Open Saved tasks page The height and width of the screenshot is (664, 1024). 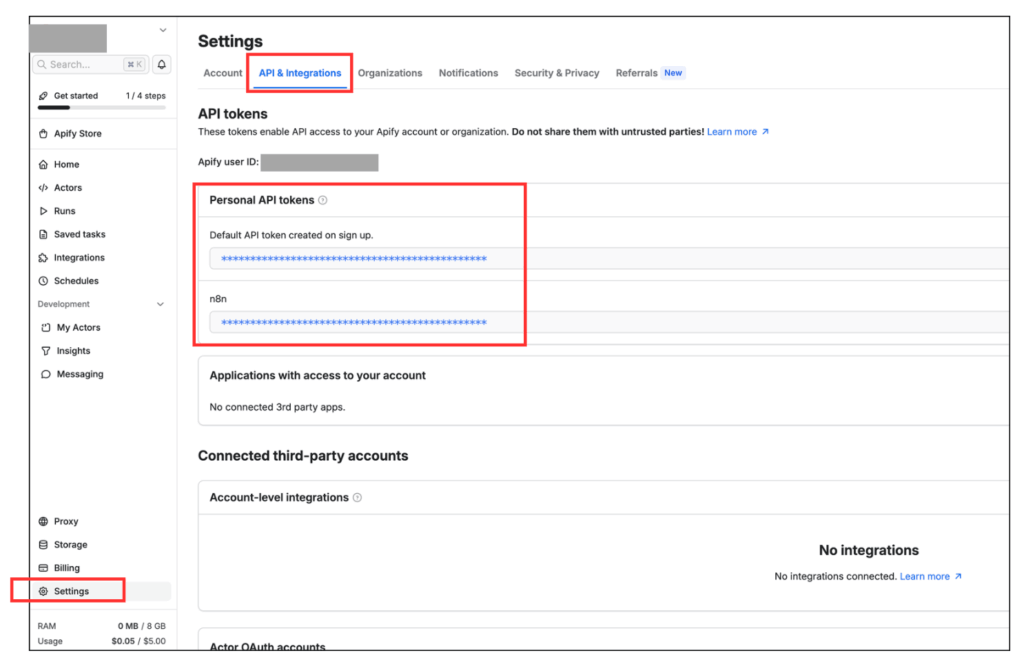[x=79, y=234]
